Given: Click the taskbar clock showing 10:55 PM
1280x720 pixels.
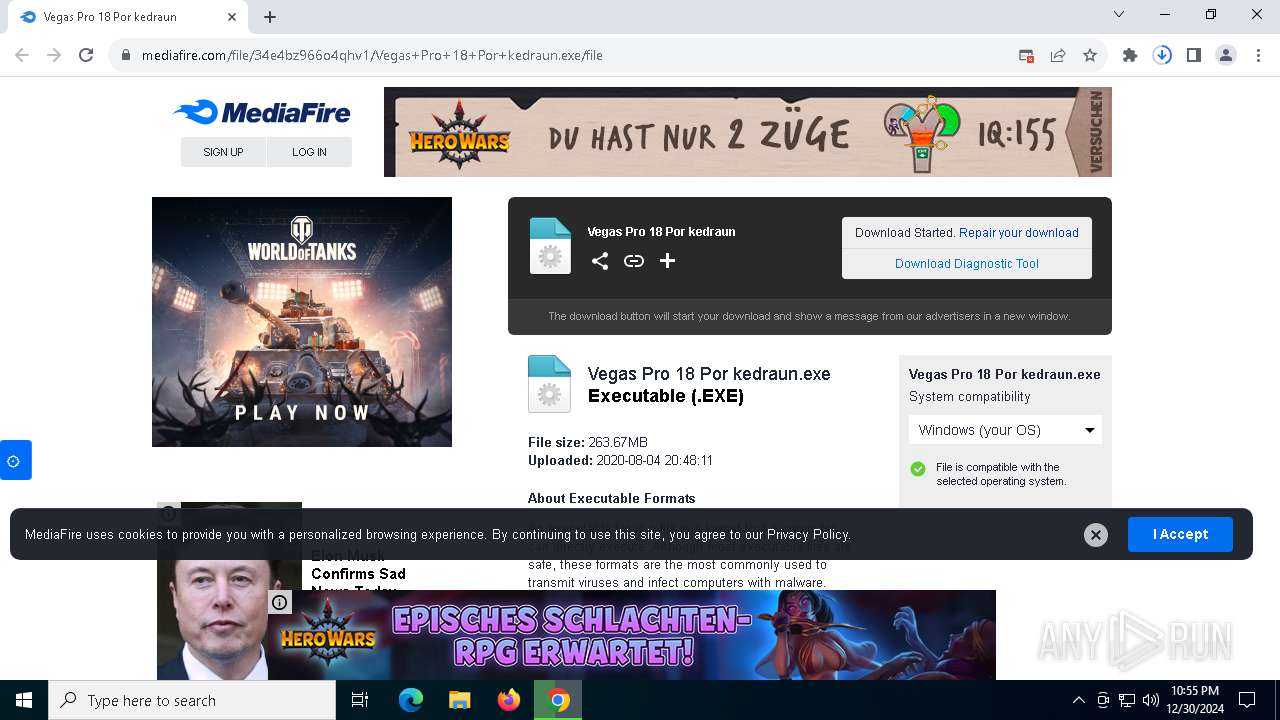Looking at the screenshot, I should (1194, 700).
